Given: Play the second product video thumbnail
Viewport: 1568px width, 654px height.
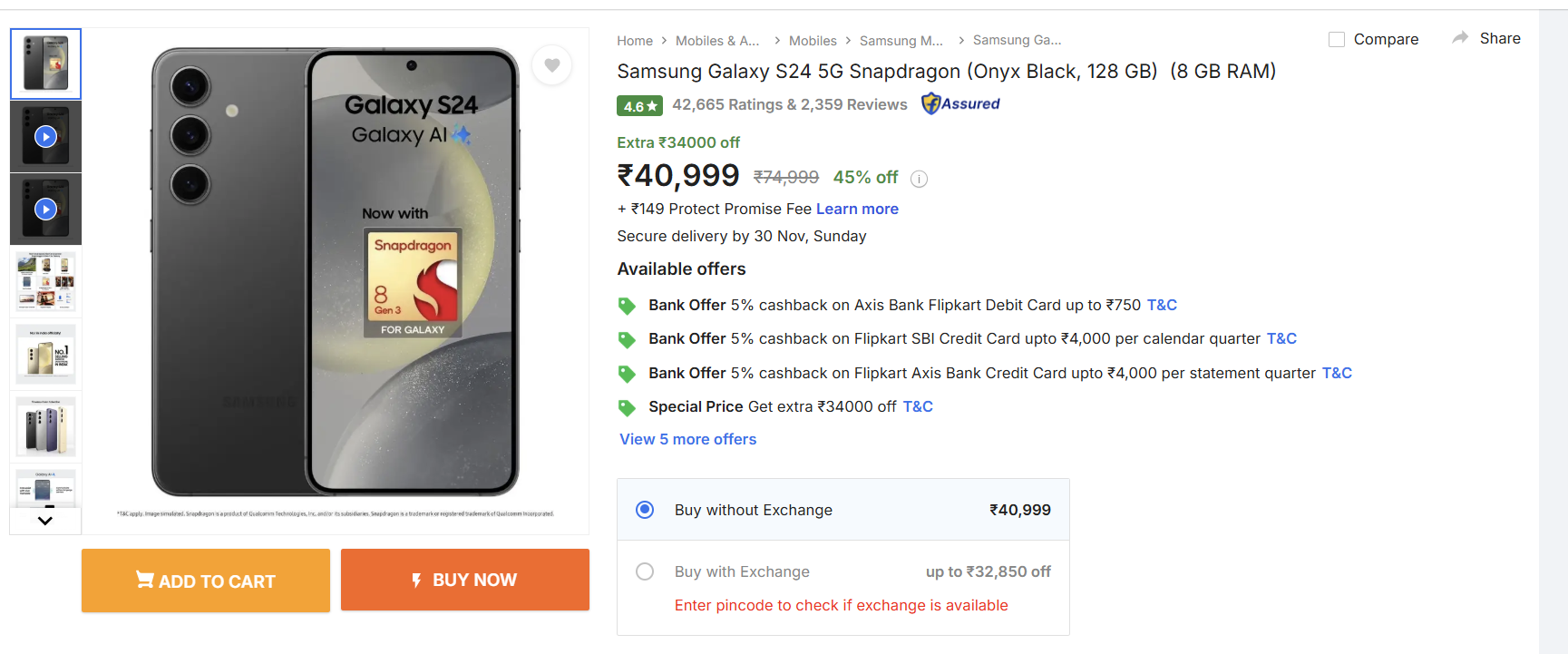Looking at the screenshot, I should click(x=45, y=210).
